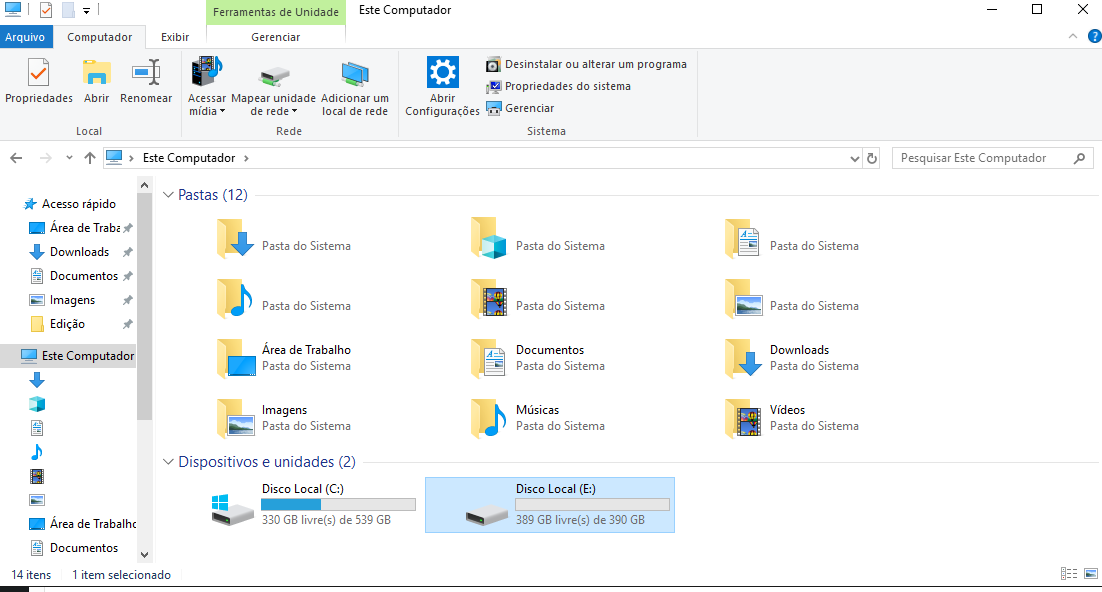The height and width of the screenshot is (592, 1102).
Task: Click the refresh button in address bar
Action: [872, 158]
